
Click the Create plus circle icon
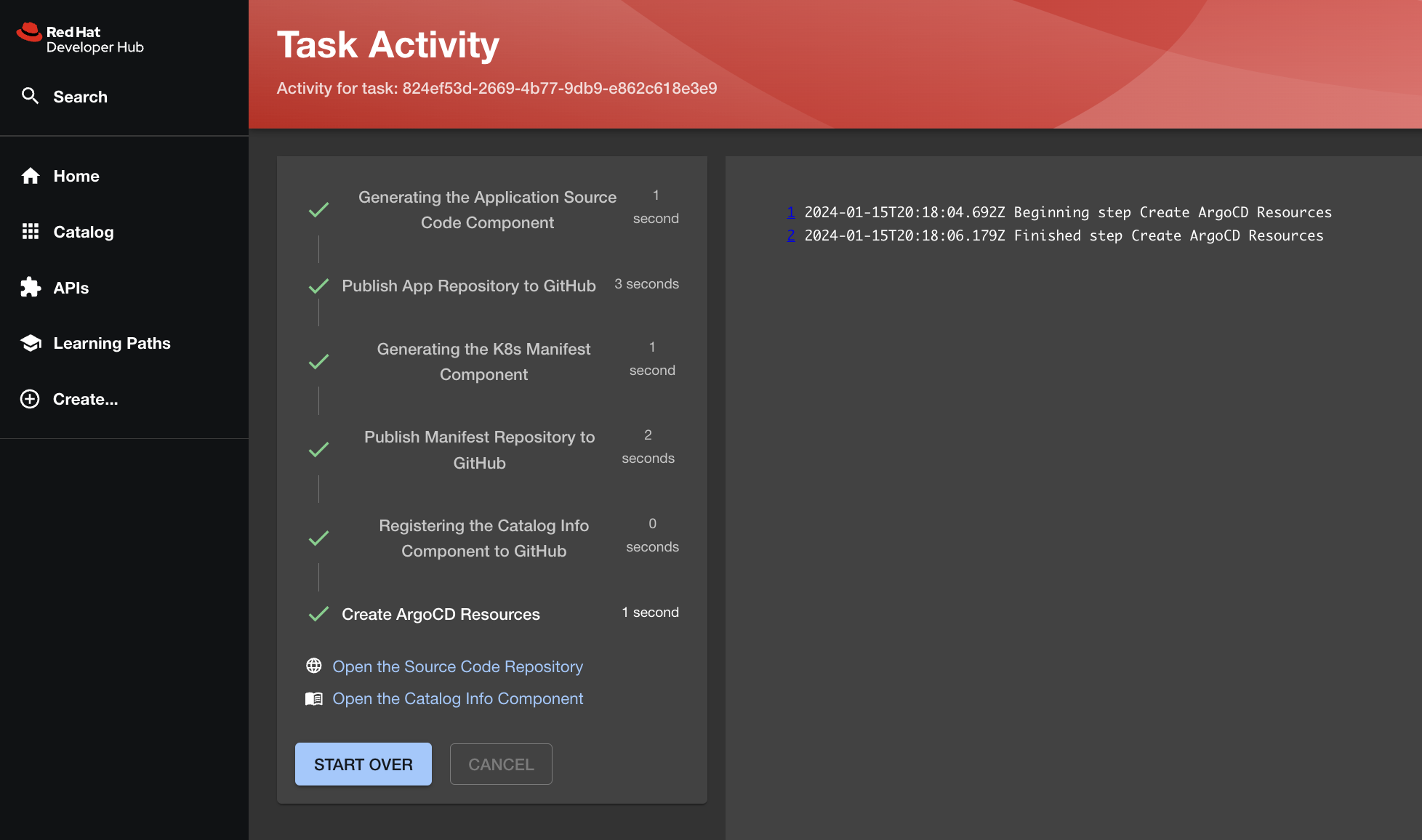(30, 399)
